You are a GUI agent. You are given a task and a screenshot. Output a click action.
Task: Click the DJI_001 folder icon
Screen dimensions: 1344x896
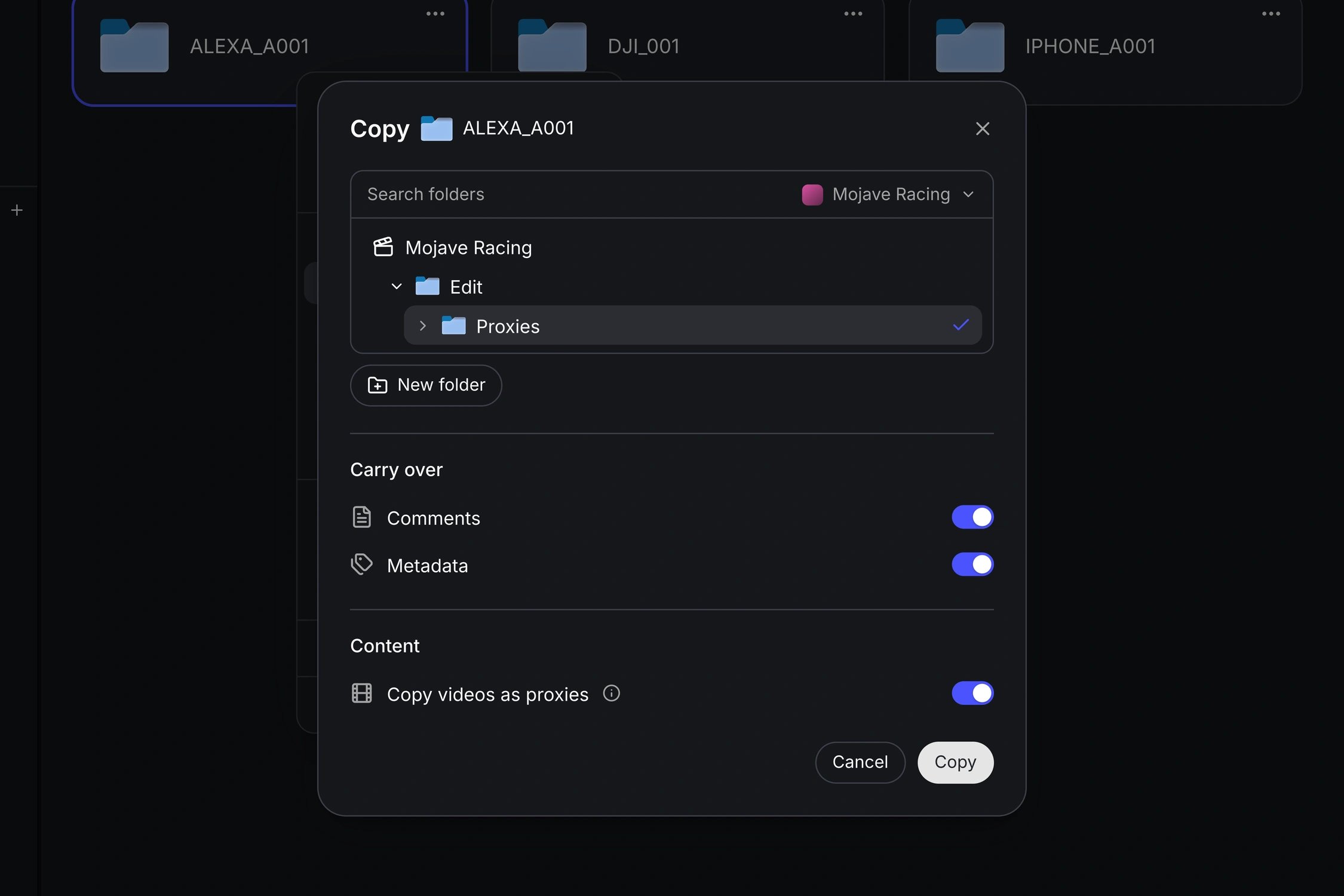(x=552, y=46)
